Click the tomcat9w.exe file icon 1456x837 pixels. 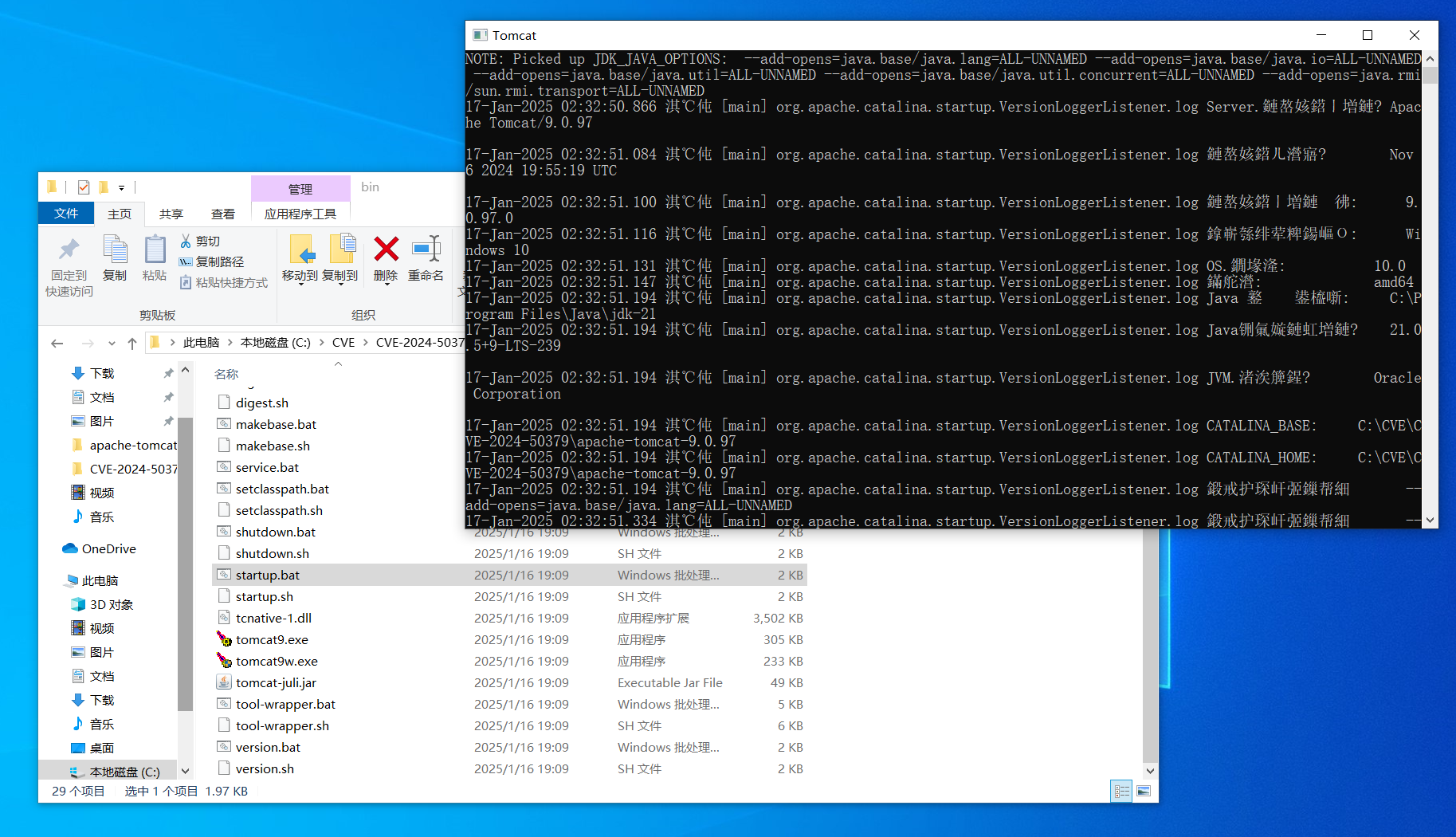tap(224, 661)
